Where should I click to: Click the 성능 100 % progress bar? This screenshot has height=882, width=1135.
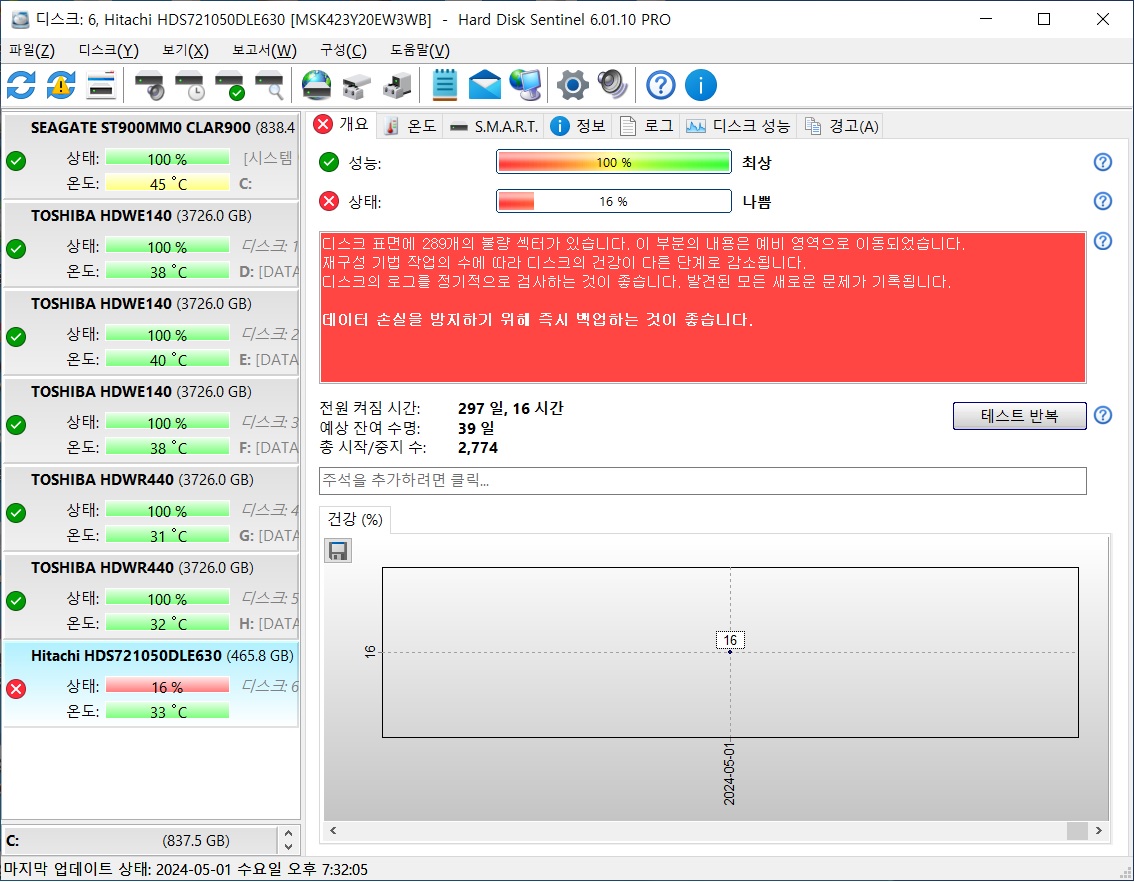coord(614,162)
